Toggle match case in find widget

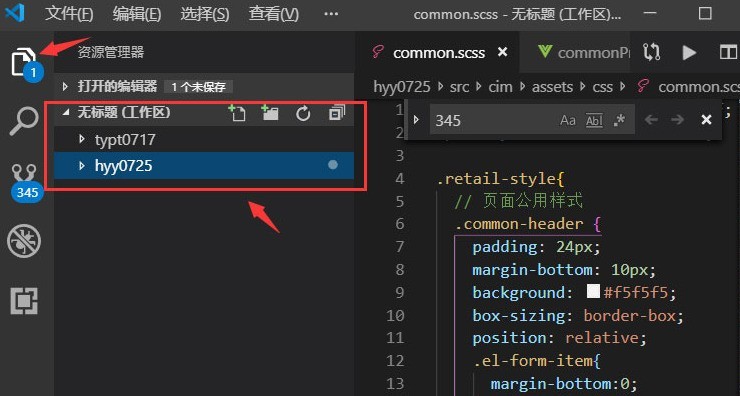568,121
